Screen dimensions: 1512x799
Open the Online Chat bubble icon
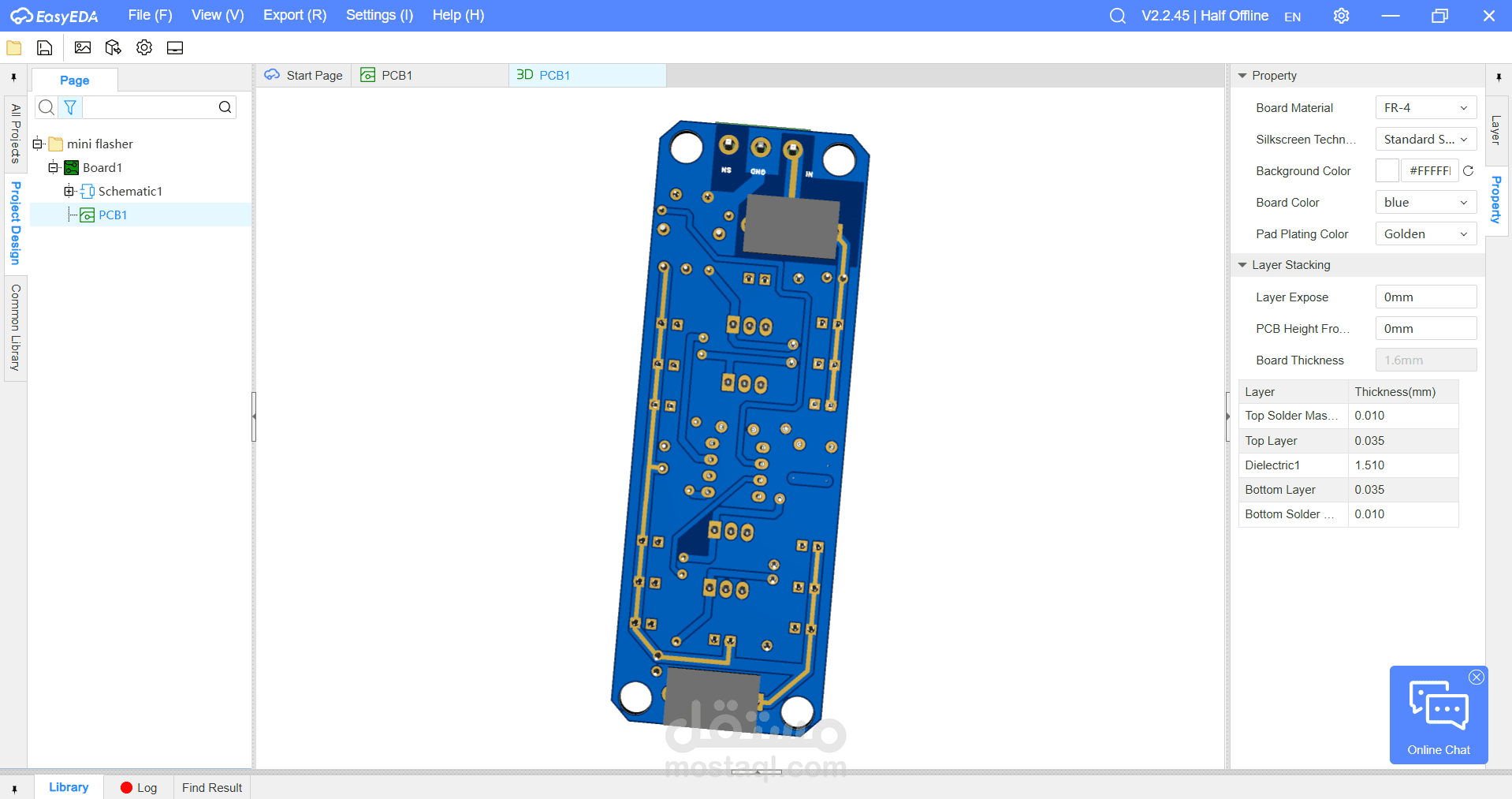1439,705
